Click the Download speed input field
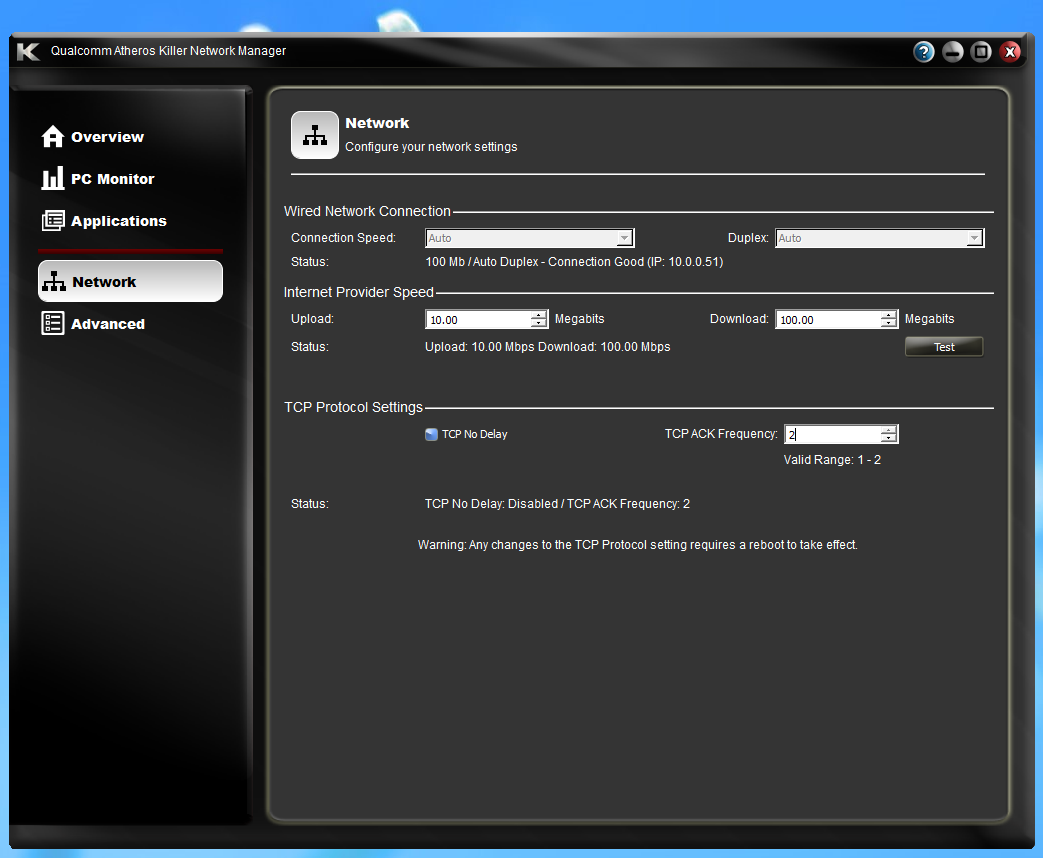Screen dimensions: 1043x858 tap(827, 320)
